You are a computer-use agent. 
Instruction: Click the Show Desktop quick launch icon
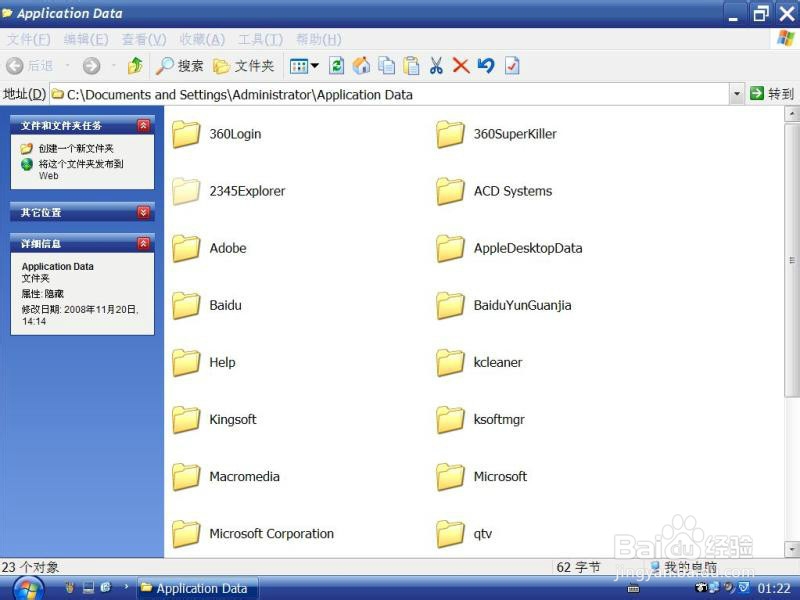tap(89, 588)
